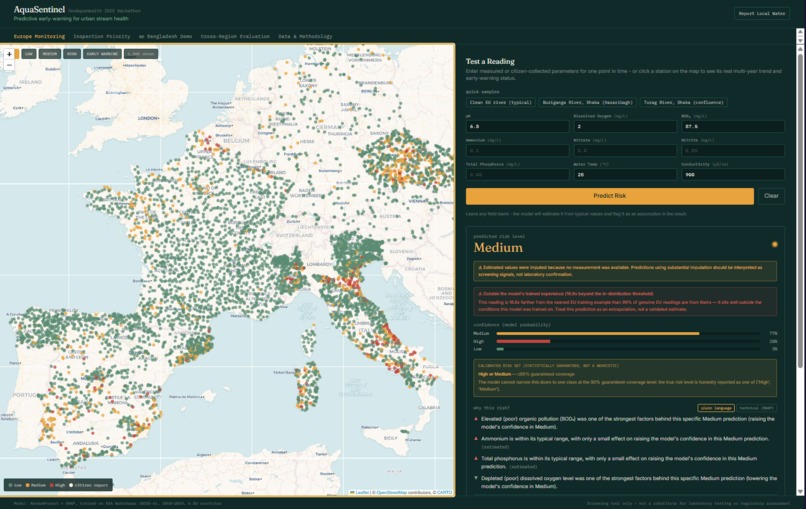Focus the Dissolved Oxygen input field

tap(625, 126)
